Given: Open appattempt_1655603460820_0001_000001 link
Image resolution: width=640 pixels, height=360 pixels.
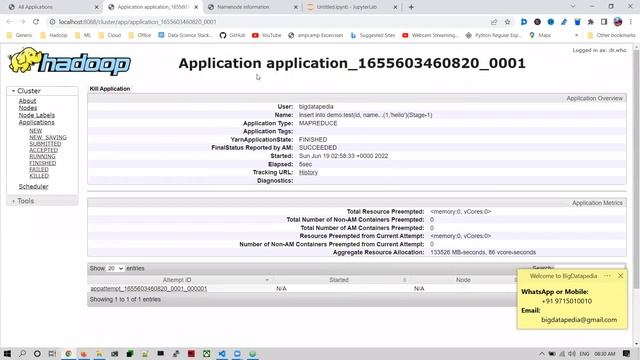Looking at the screenshot, I should click(149, 289).
